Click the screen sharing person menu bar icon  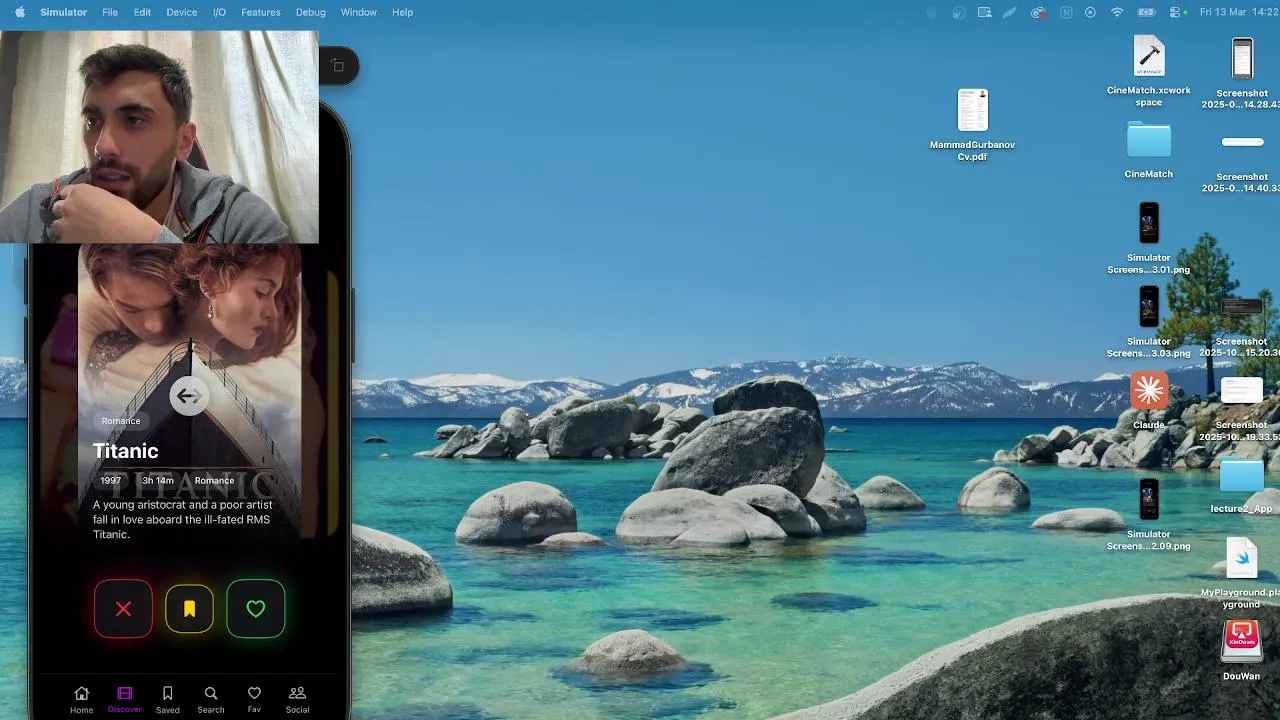(x=985, y=12)
